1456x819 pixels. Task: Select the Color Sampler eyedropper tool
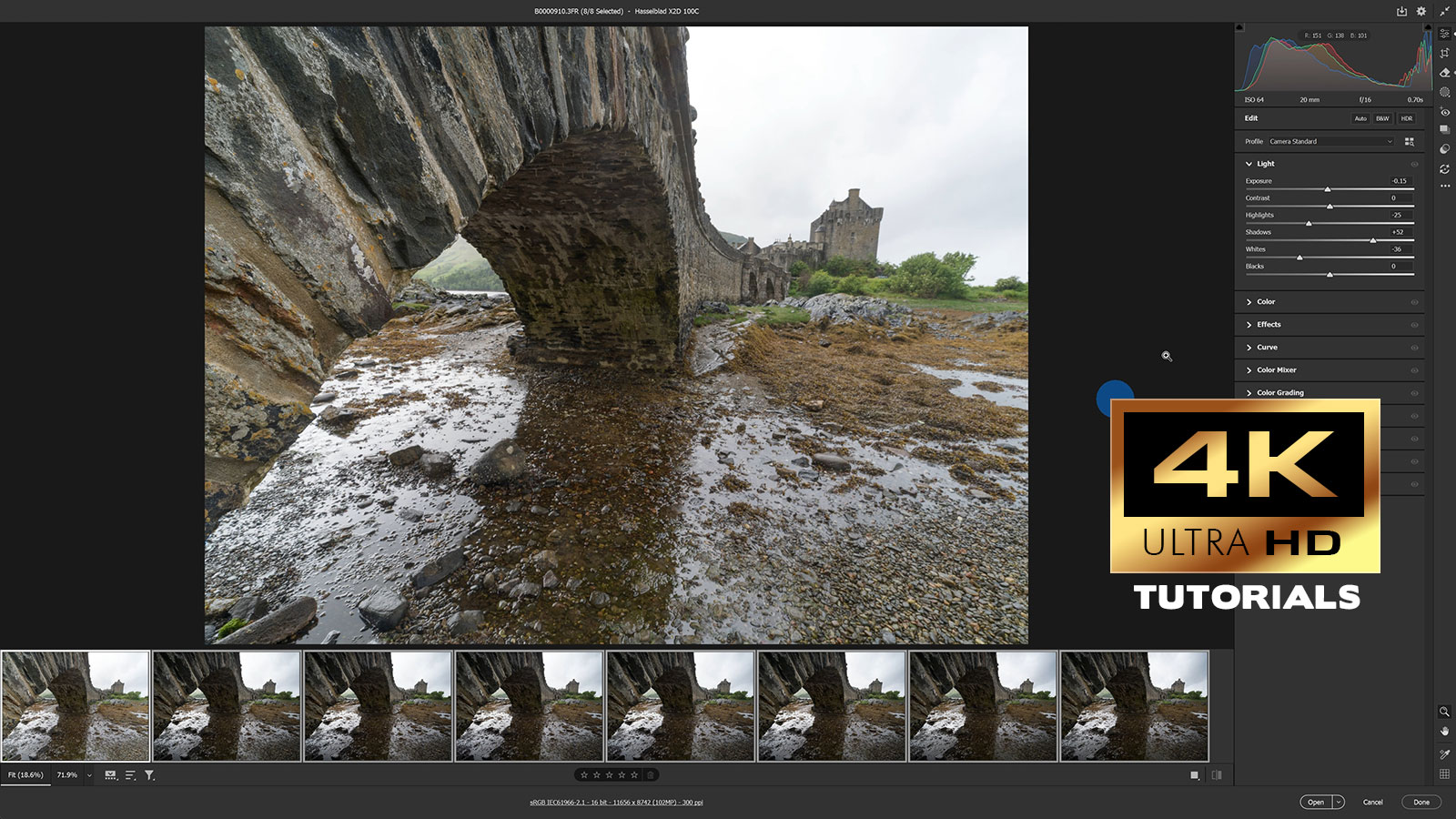[x=1444, y=753]
